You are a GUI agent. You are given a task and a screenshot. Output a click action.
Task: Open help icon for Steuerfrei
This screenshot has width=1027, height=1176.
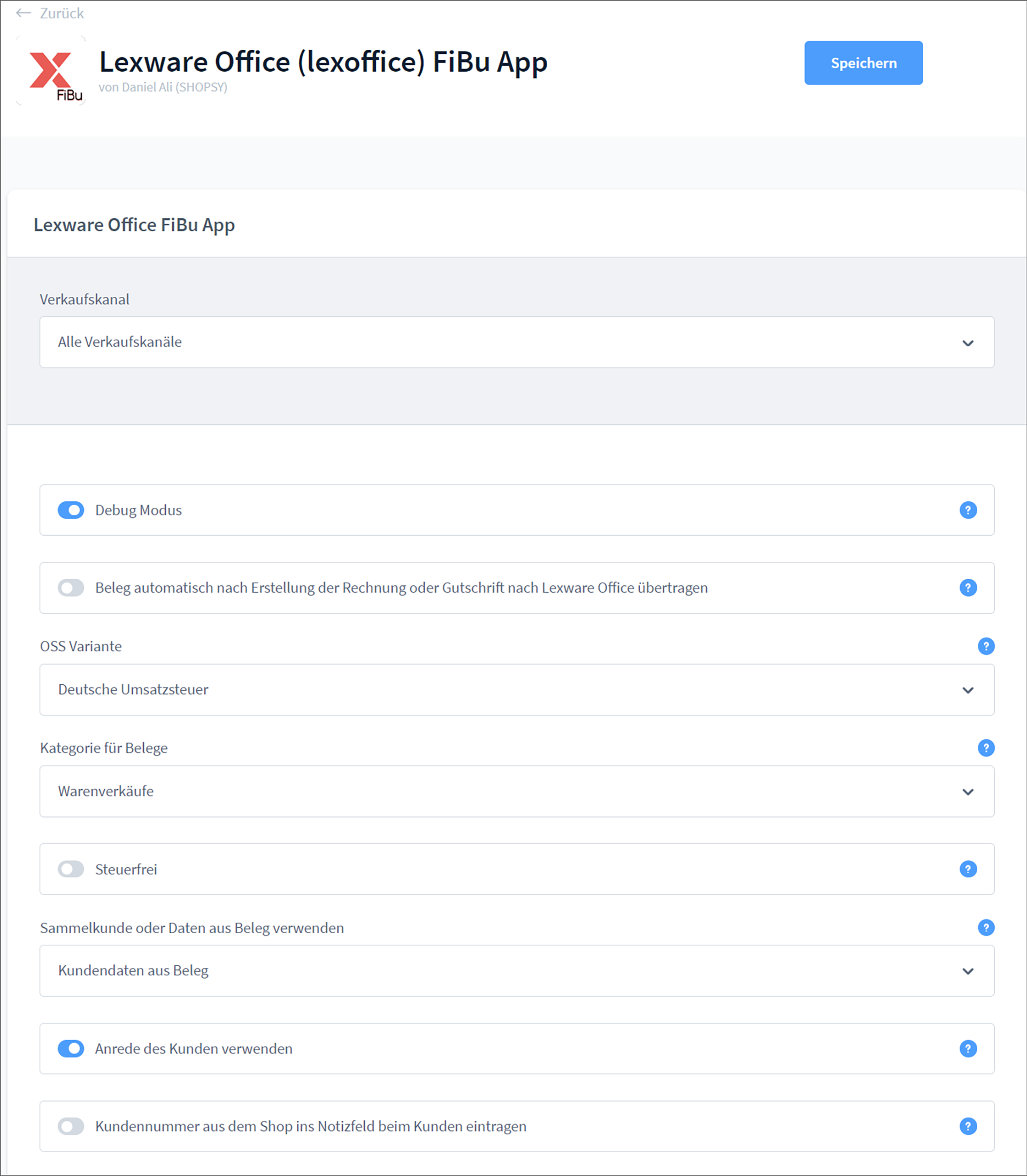(968, 869)
